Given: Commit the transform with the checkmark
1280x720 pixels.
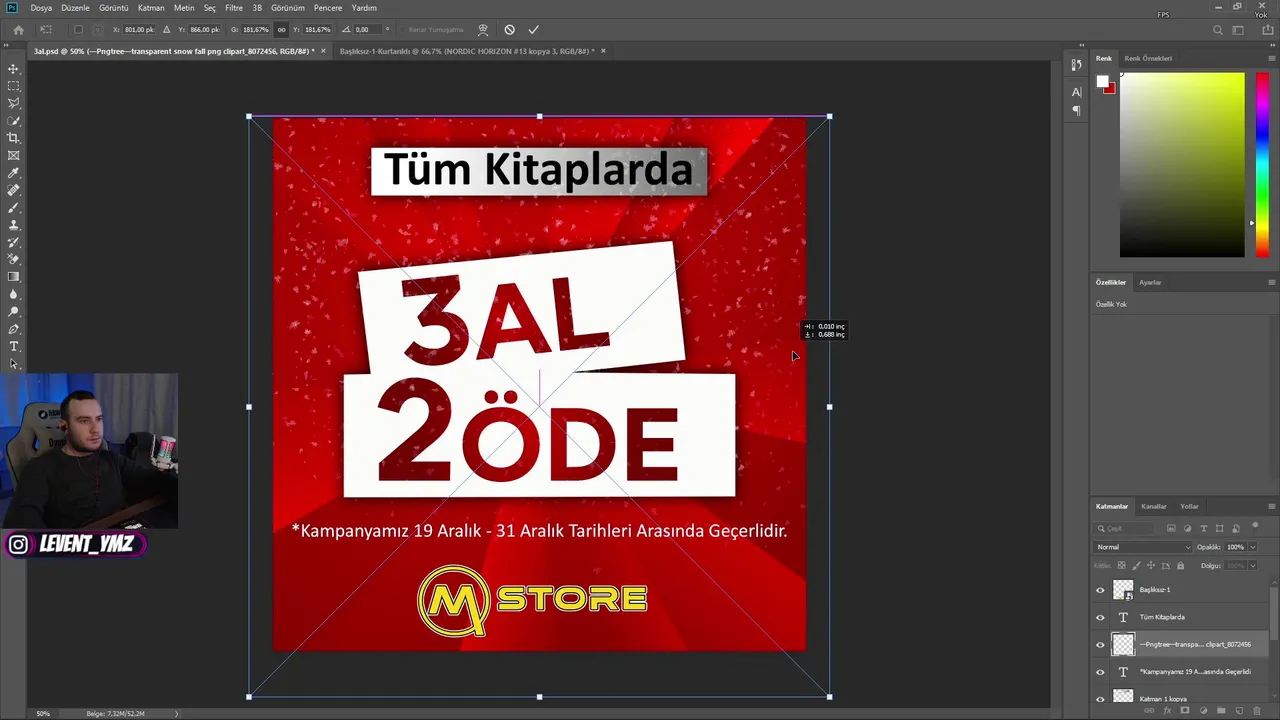Looking at the screenshot, I should [534, 30].
